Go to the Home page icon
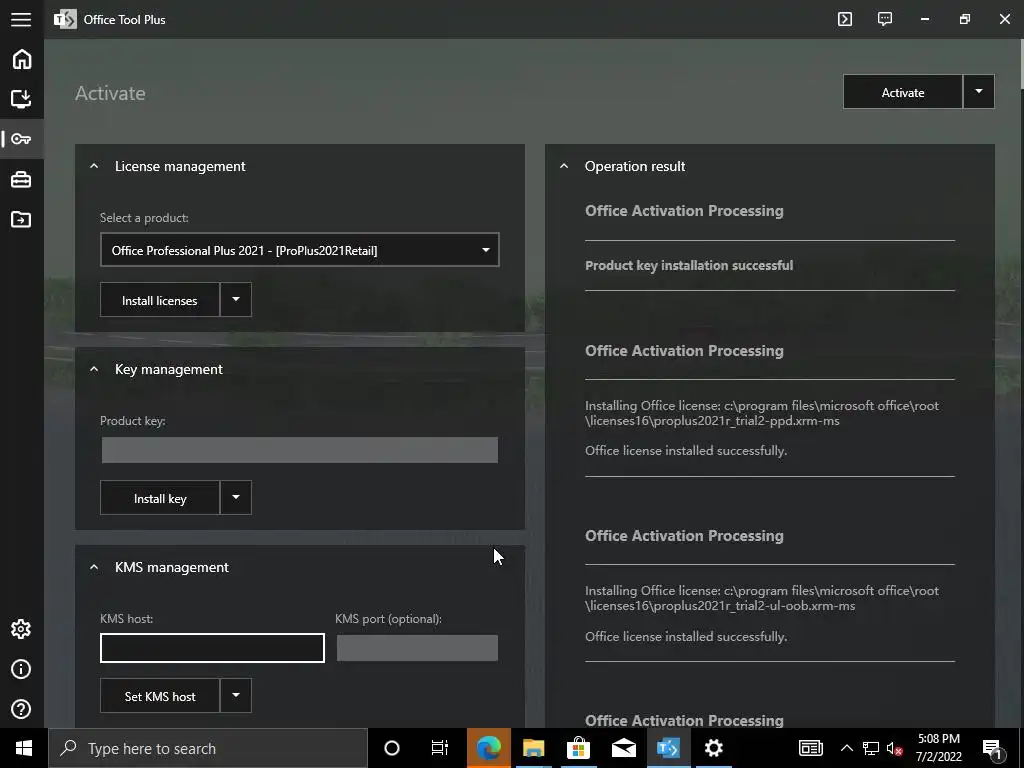1024x768 pixels. point(22,59)
